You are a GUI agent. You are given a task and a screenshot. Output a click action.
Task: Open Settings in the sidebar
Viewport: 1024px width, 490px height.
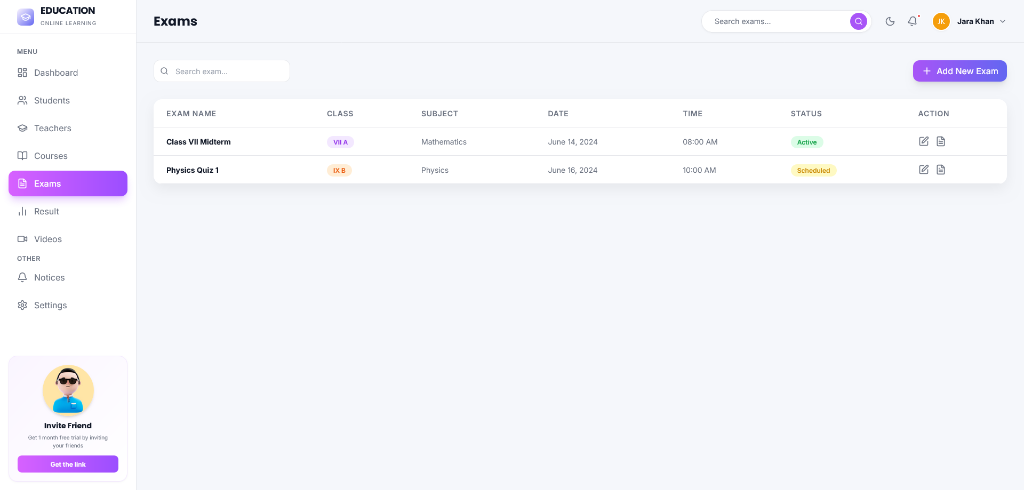tap(50, 305)
